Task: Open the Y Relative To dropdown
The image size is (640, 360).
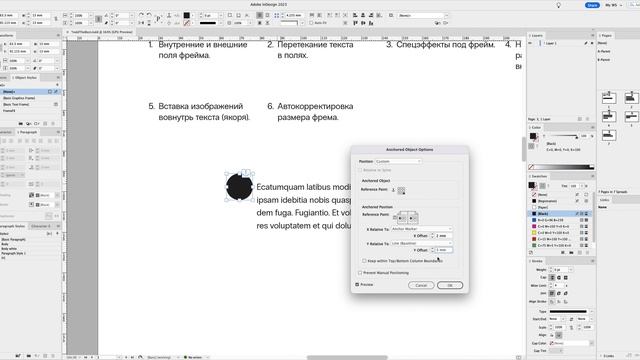Action: pyautogui.click(x=421, y=243)
